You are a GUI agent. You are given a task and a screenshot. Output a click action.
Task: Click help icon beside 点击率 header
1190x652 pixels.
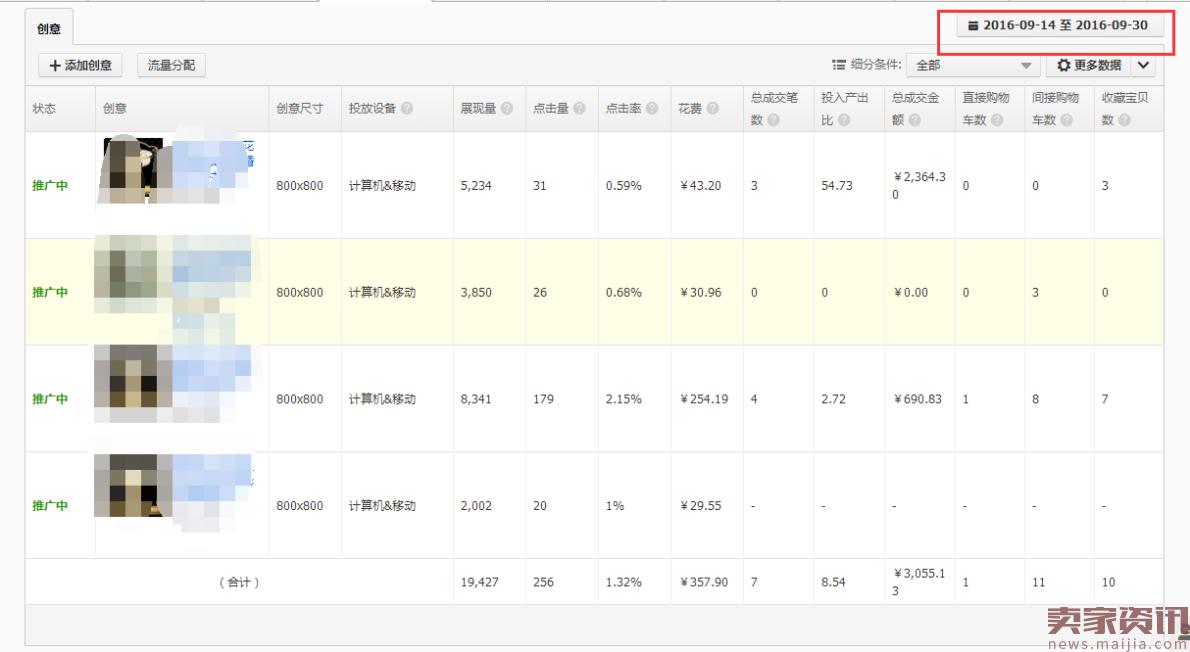click(652, 109)
